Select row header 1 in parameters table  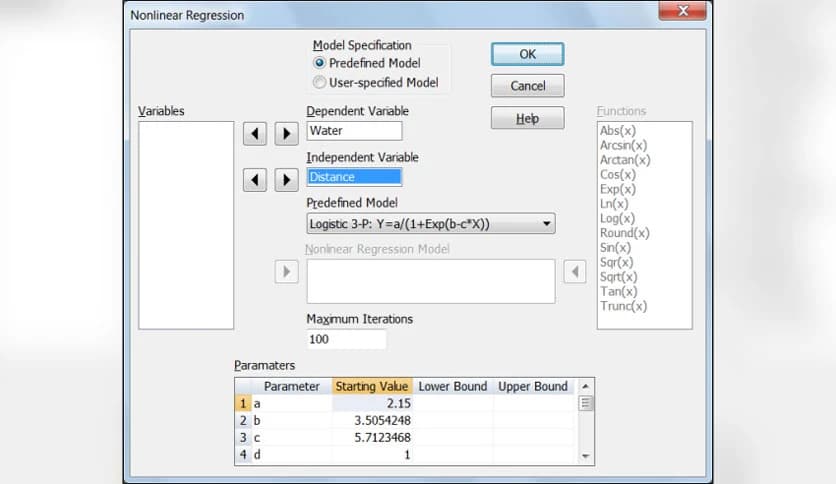click(x=243, y=404)
